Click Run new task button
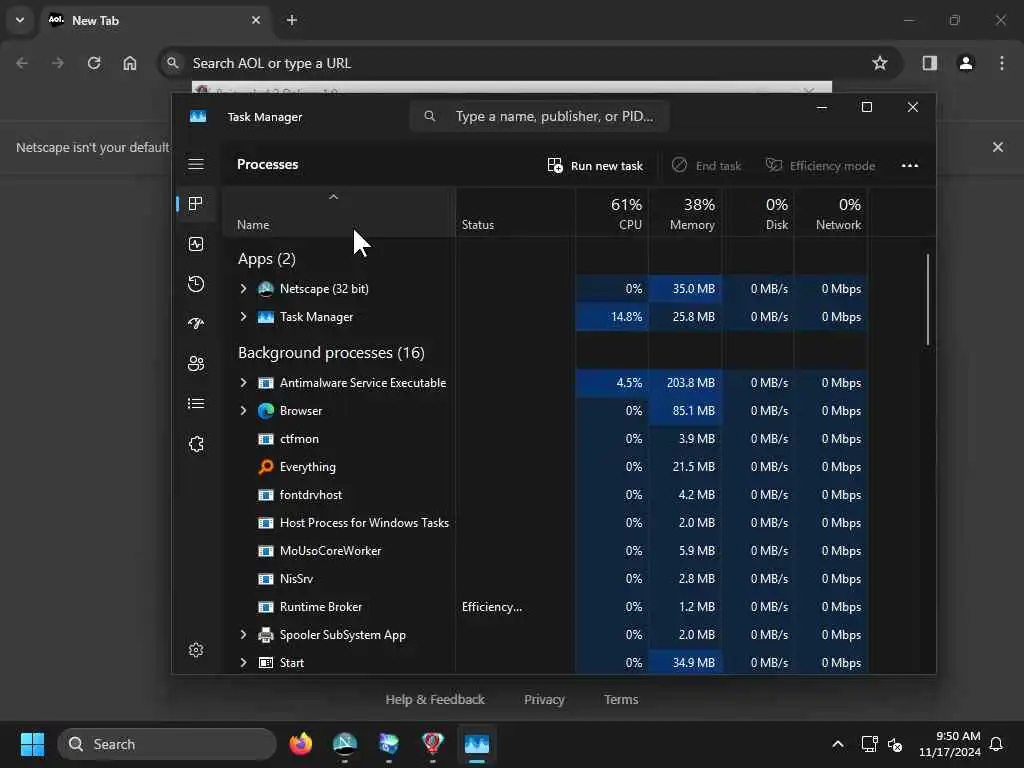The width and height of the screenshot is (1024, 768). coord(596,166)
